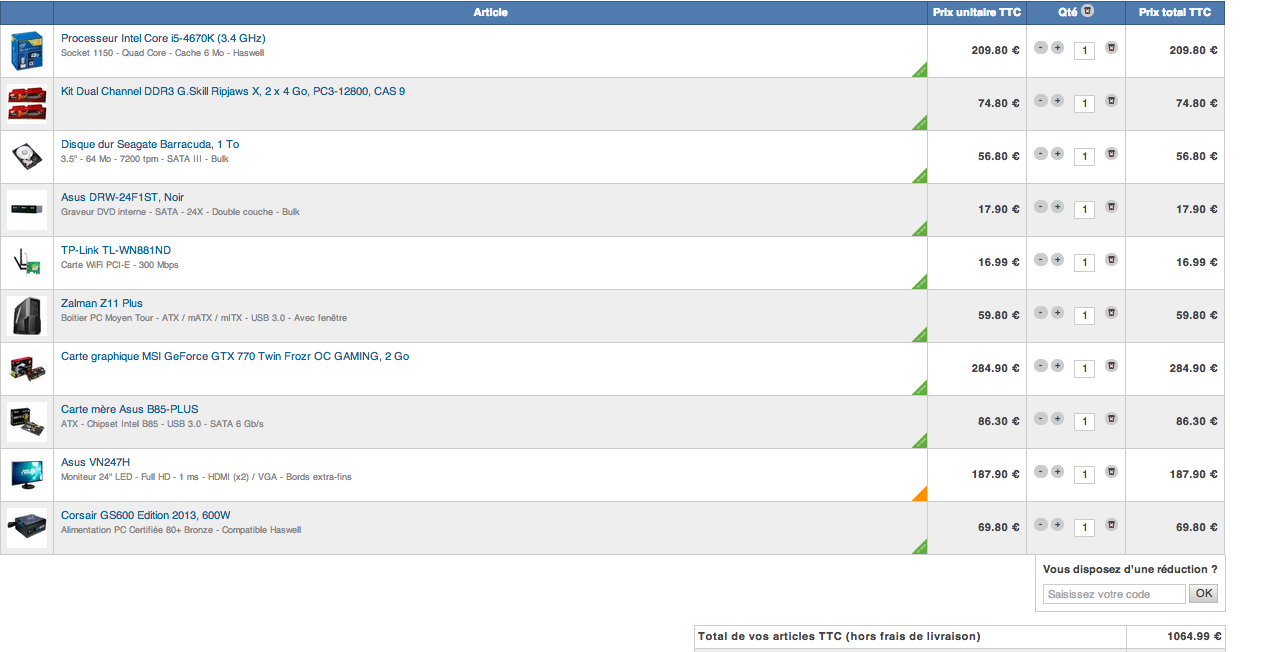The height and width of the screenshot is (652, 1262).
Task: Click the empty-cart trash icon in the Qté header
Action: click(1088, 12)
